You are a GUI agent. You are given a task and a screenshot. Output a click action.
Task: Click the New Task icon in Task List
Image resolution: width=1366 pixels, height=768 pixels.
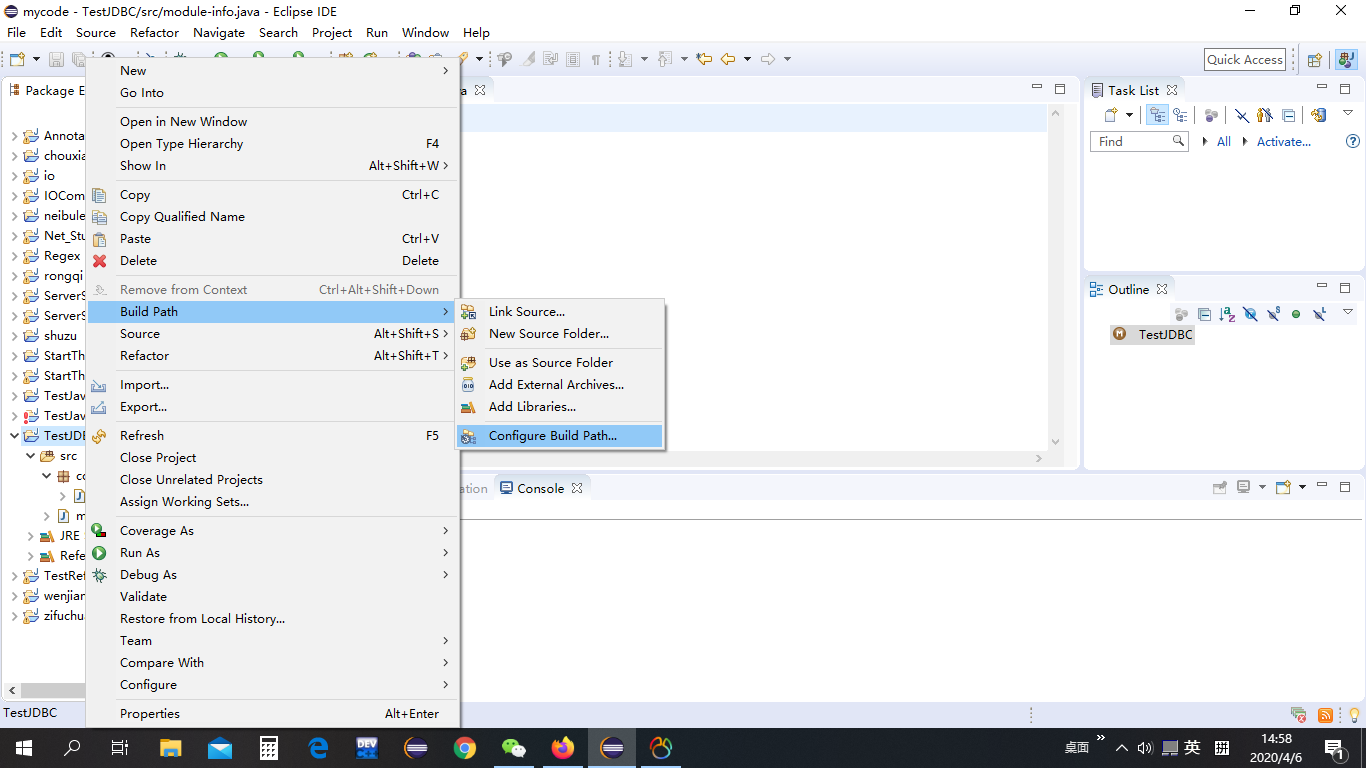[x=1111, y=115]
